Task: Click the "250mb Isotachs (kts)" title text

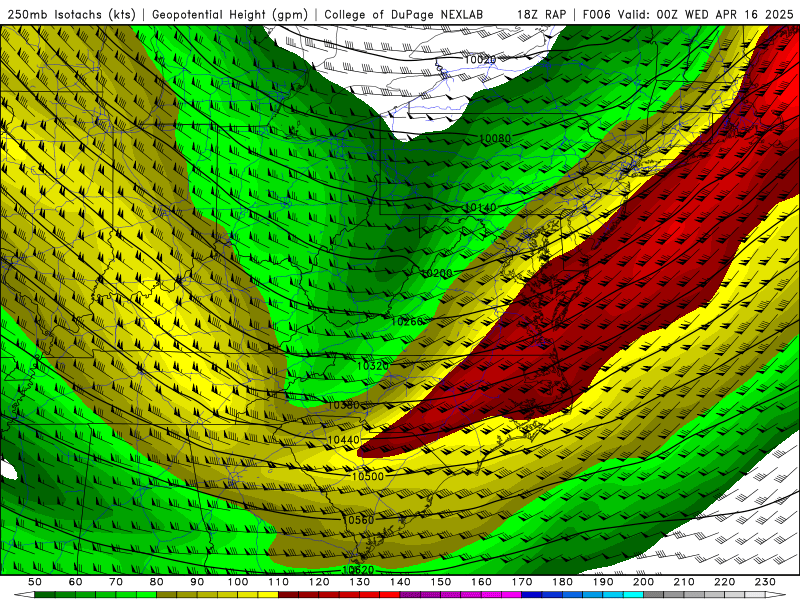Action: [x=71, y=15]
